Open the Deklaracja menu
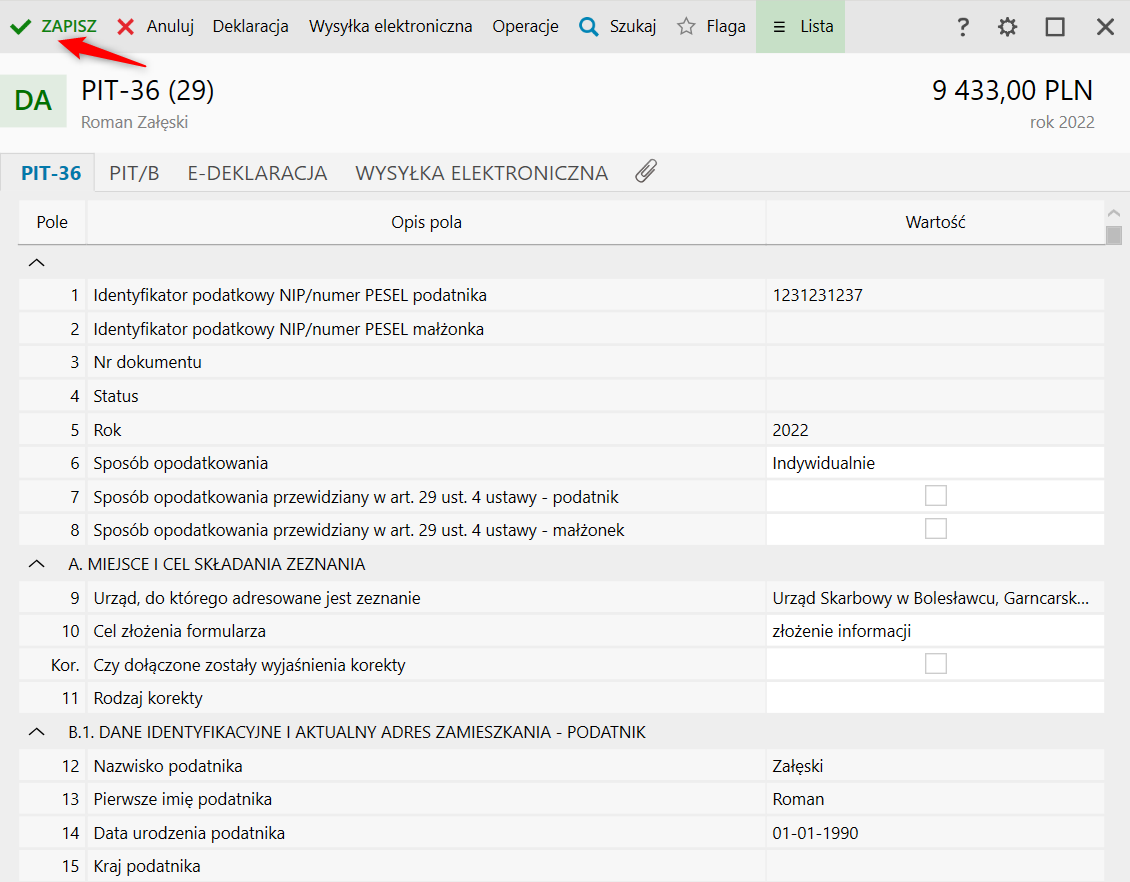 click(x=250, y=27)
